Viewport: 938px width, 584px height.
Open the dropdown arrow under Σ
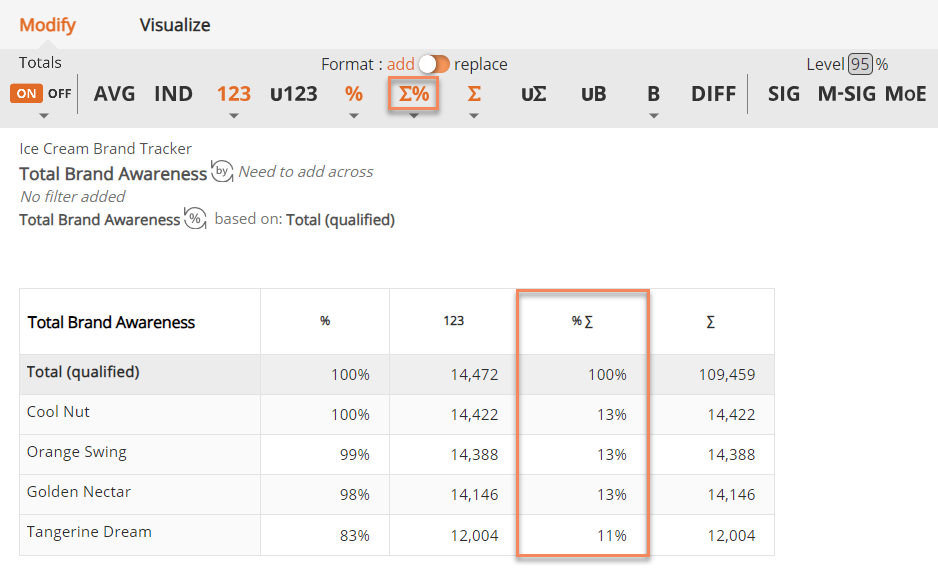point(474,116)
